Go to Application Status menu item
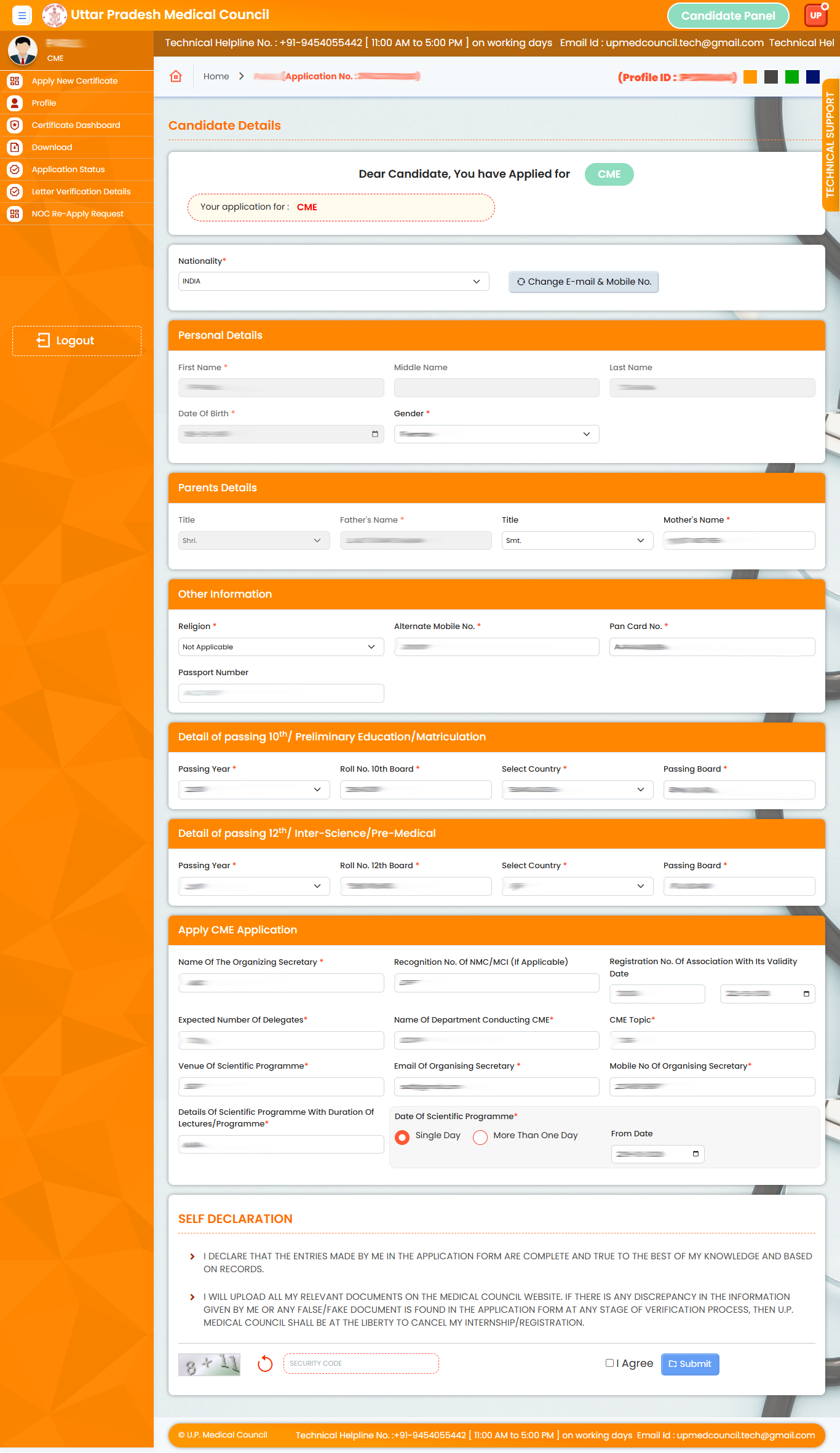The image size is (840, 1453). (x=68, y=169)
